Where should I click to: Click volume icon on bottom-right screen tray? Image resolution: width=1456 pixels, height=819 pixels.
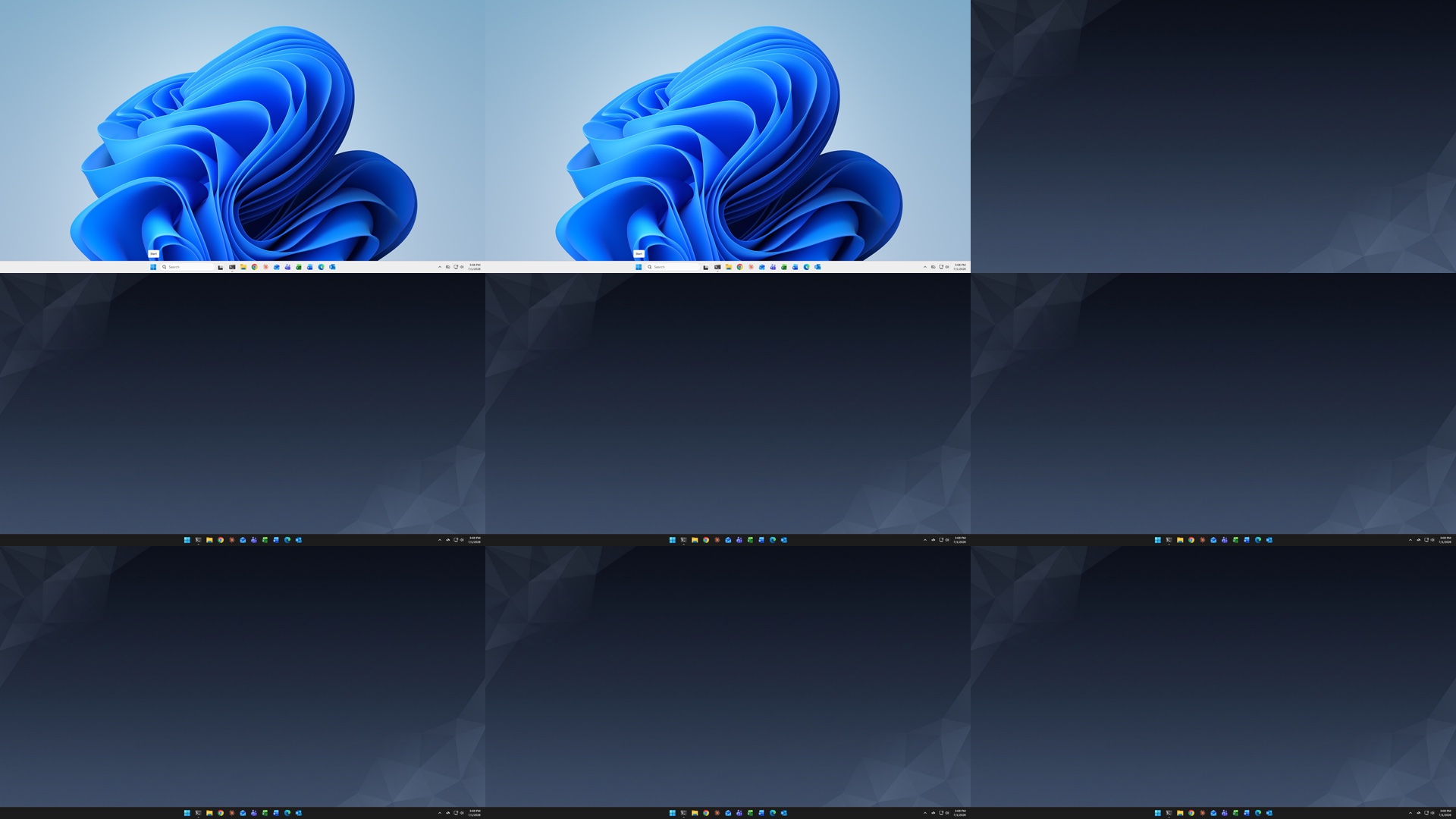click(1432, 813)
